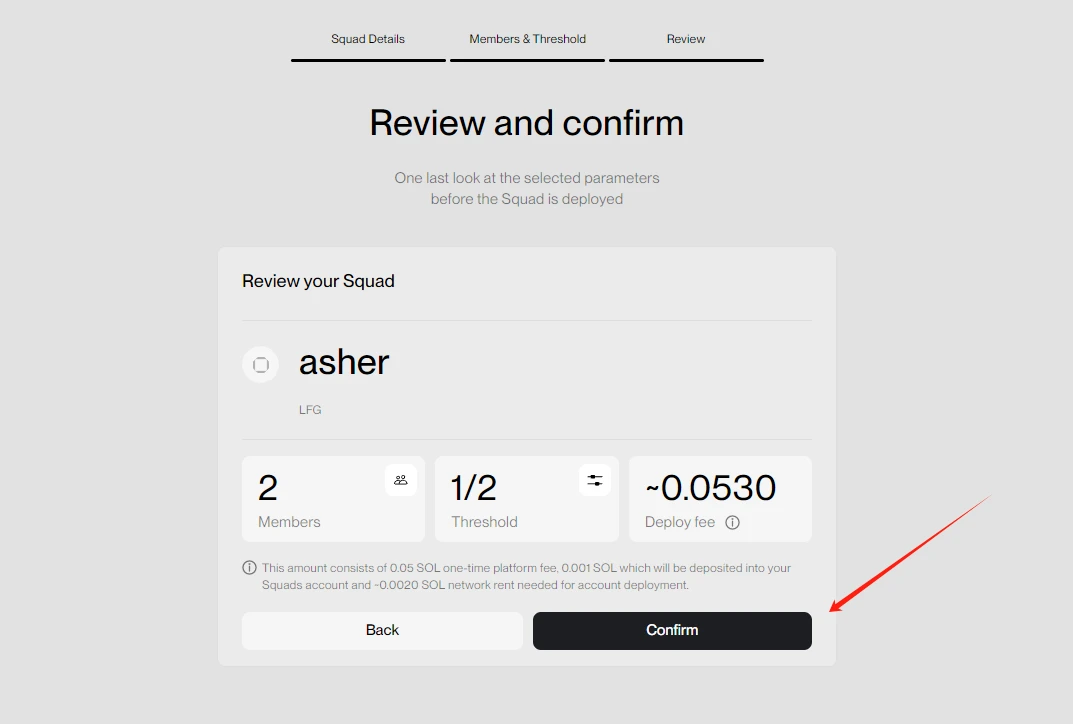
Task: Click the people icon in Members card
Action: (x=401, y=480)
